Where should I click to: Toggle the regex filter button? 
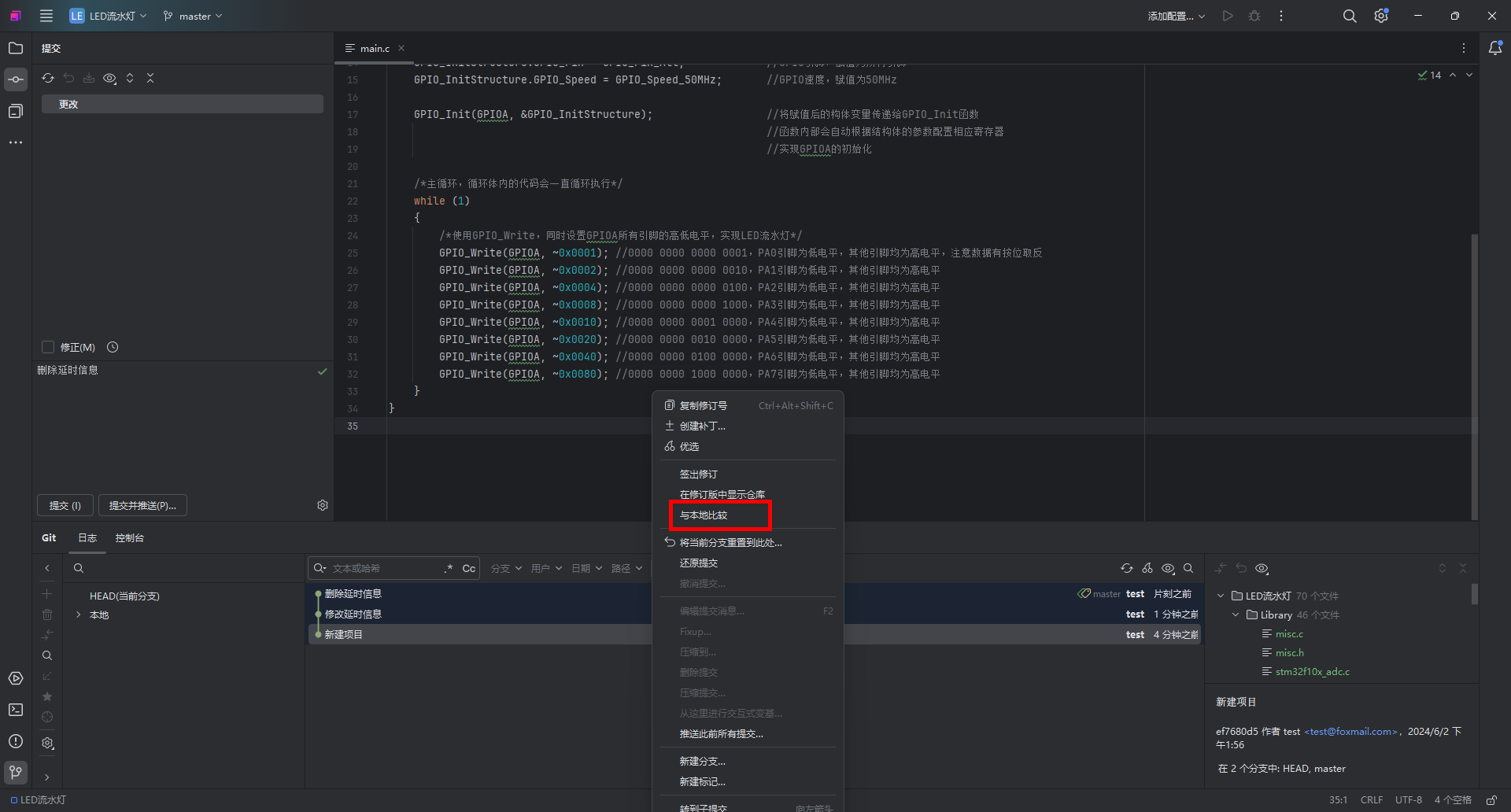(x=449, y=568)
